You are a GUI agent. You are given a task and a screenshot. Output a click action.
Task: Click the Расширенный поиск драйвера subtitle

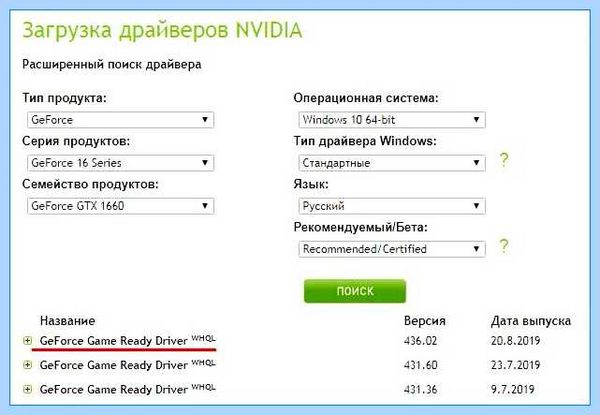(112, 64)
